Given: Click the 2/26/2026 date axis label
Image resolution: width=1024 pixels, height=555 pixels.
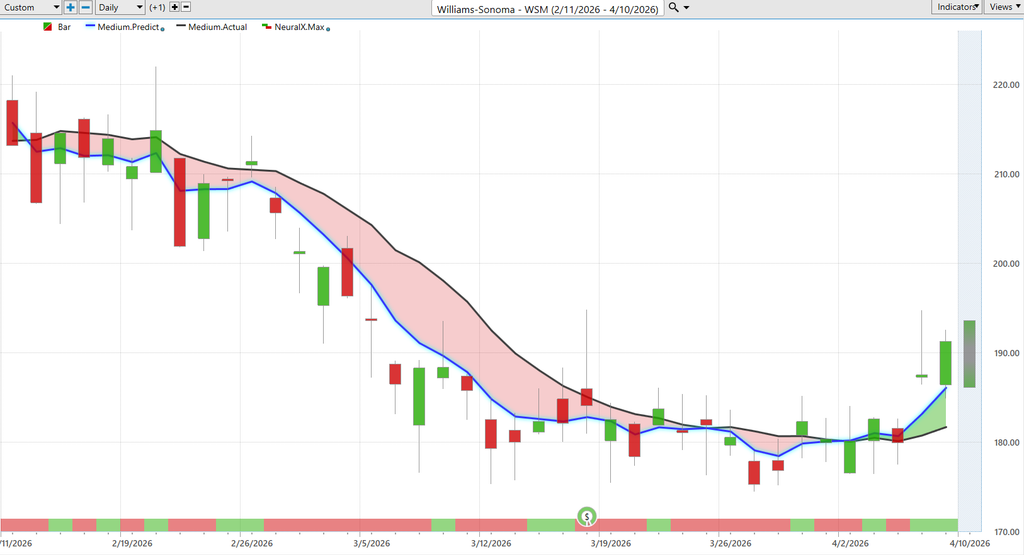Looking at the screenshot, I should click(x=252, y=543).
